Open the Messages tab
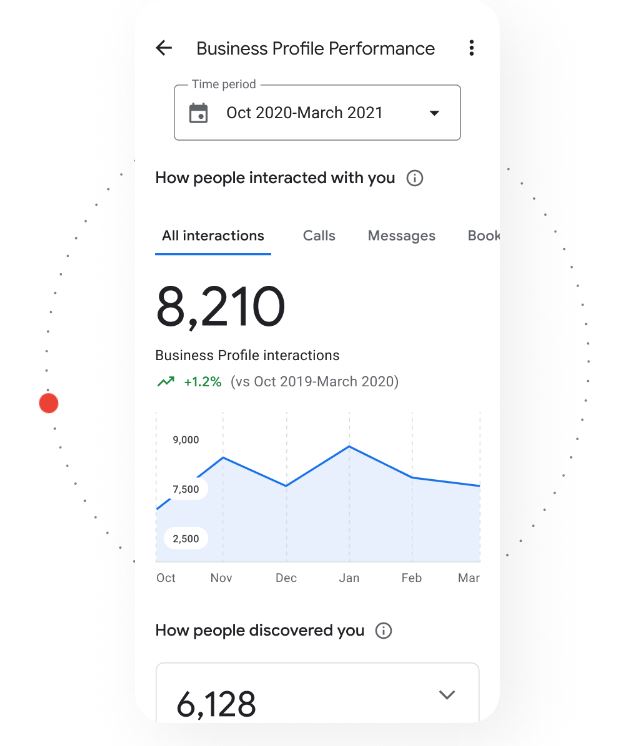This screenshot has height=746, width=618. pyautogui.click(x=401, y=236)
